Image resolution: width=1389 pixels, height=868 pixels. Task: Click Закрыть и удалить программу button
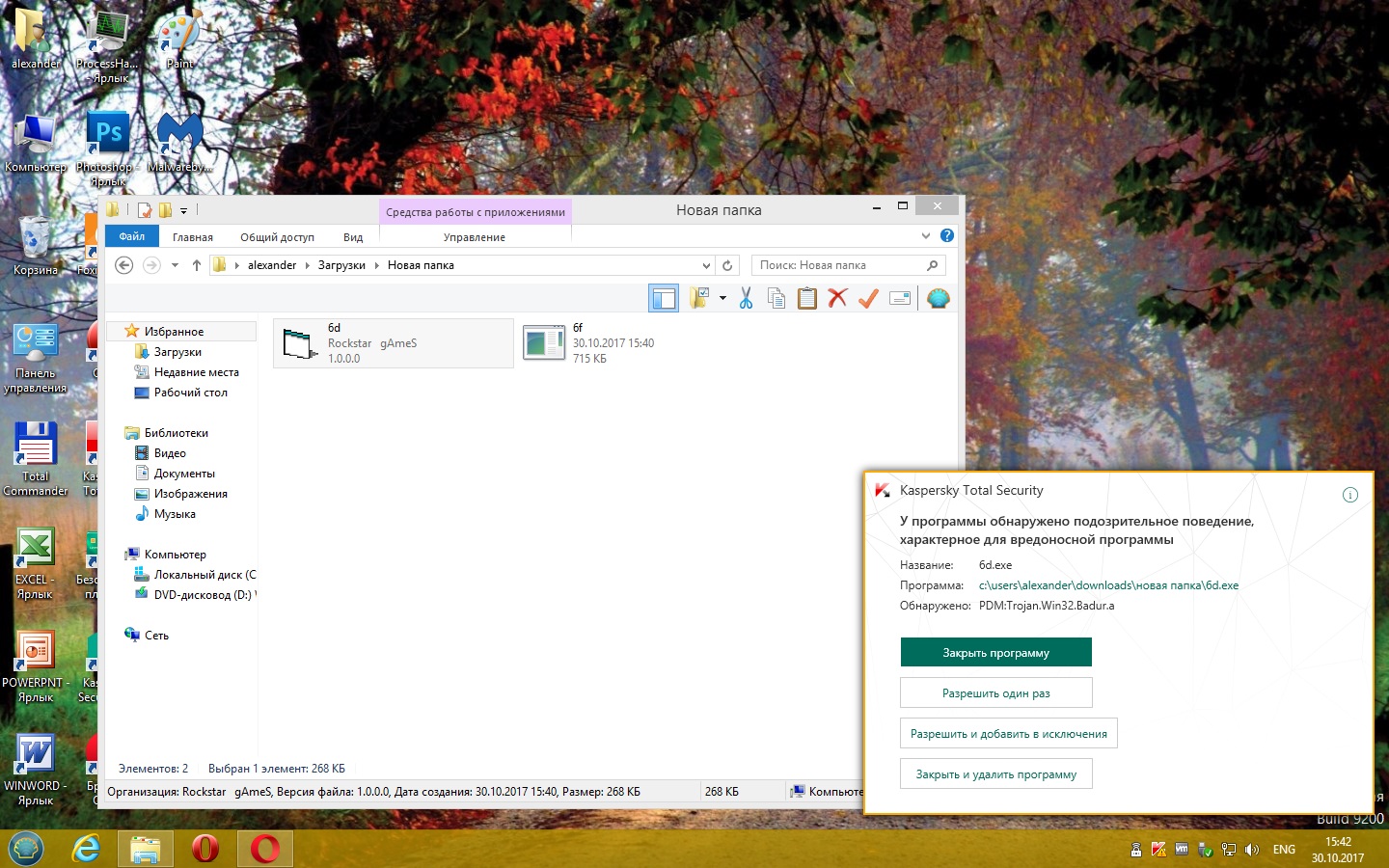pos(995,774)
